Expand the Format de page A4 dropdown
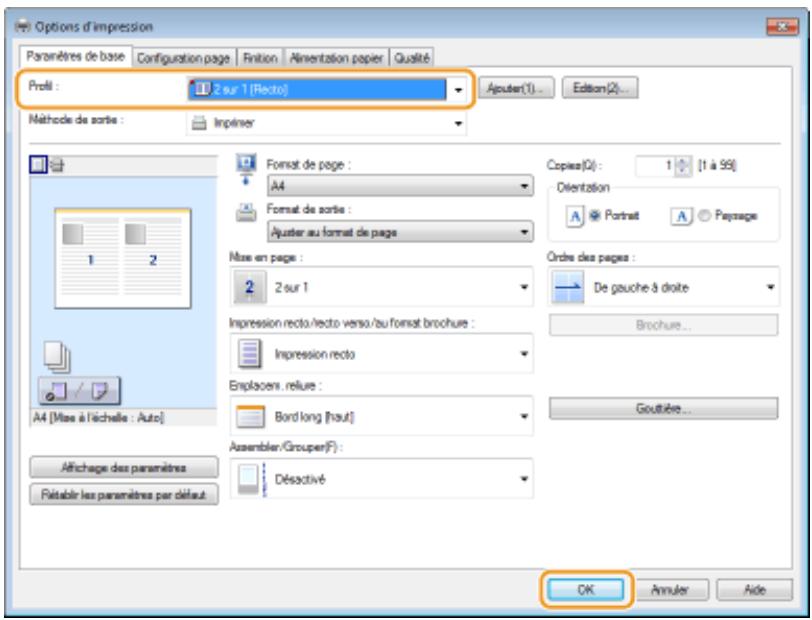 [400, 185]
